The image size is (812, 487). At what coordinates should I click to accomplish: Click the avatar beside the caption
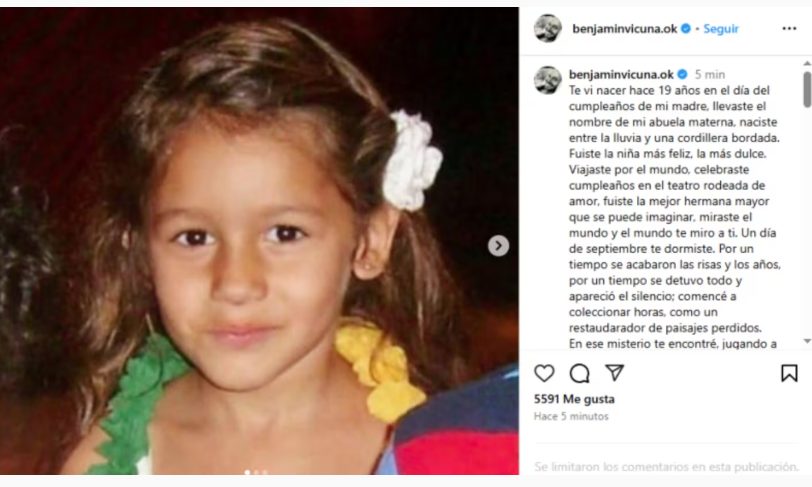(x=548, y=80)
